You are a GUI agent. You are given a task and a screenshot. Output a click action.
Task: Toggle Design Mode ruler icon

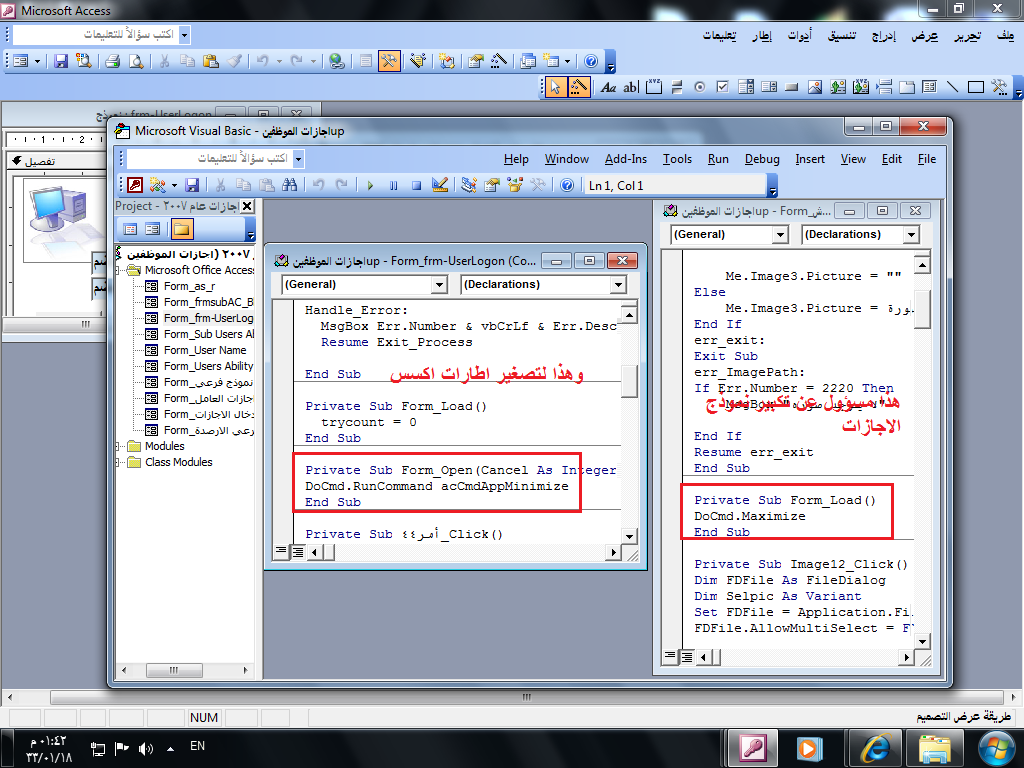(x=440, y=185)
